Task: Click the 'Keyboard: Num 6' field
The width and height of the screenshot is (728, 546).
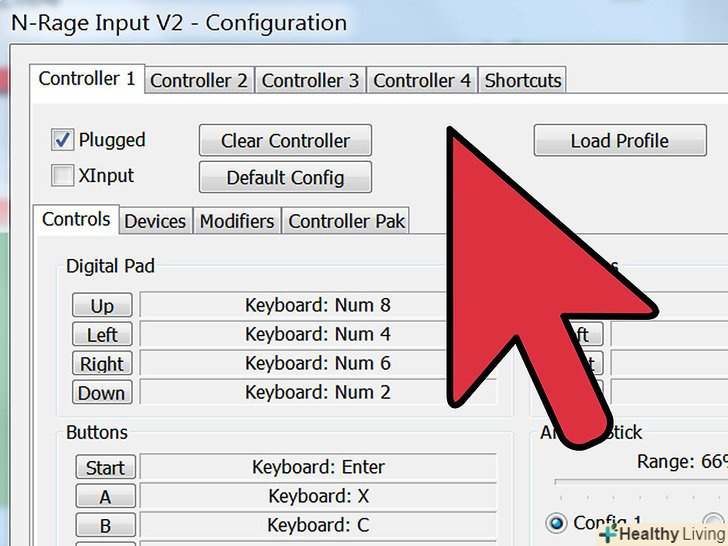Action: coord(318,363)
